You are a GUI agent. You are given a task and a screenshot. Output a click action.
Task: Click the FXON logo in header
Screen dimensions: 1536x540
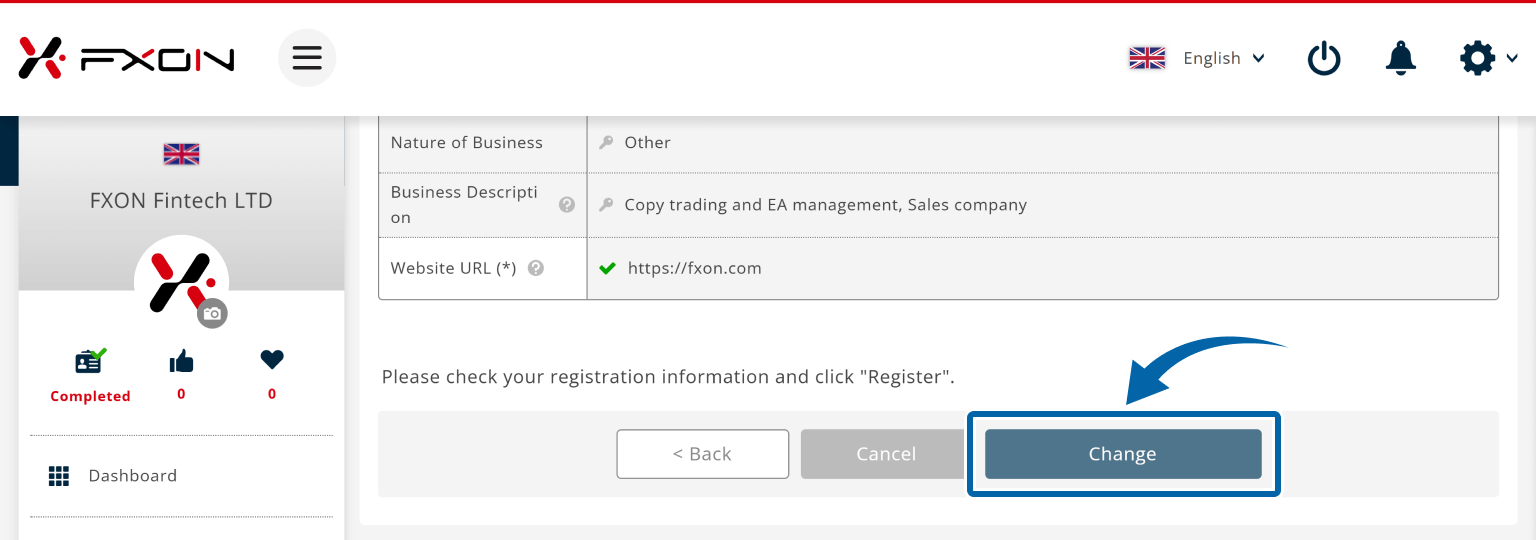point(127,58)
